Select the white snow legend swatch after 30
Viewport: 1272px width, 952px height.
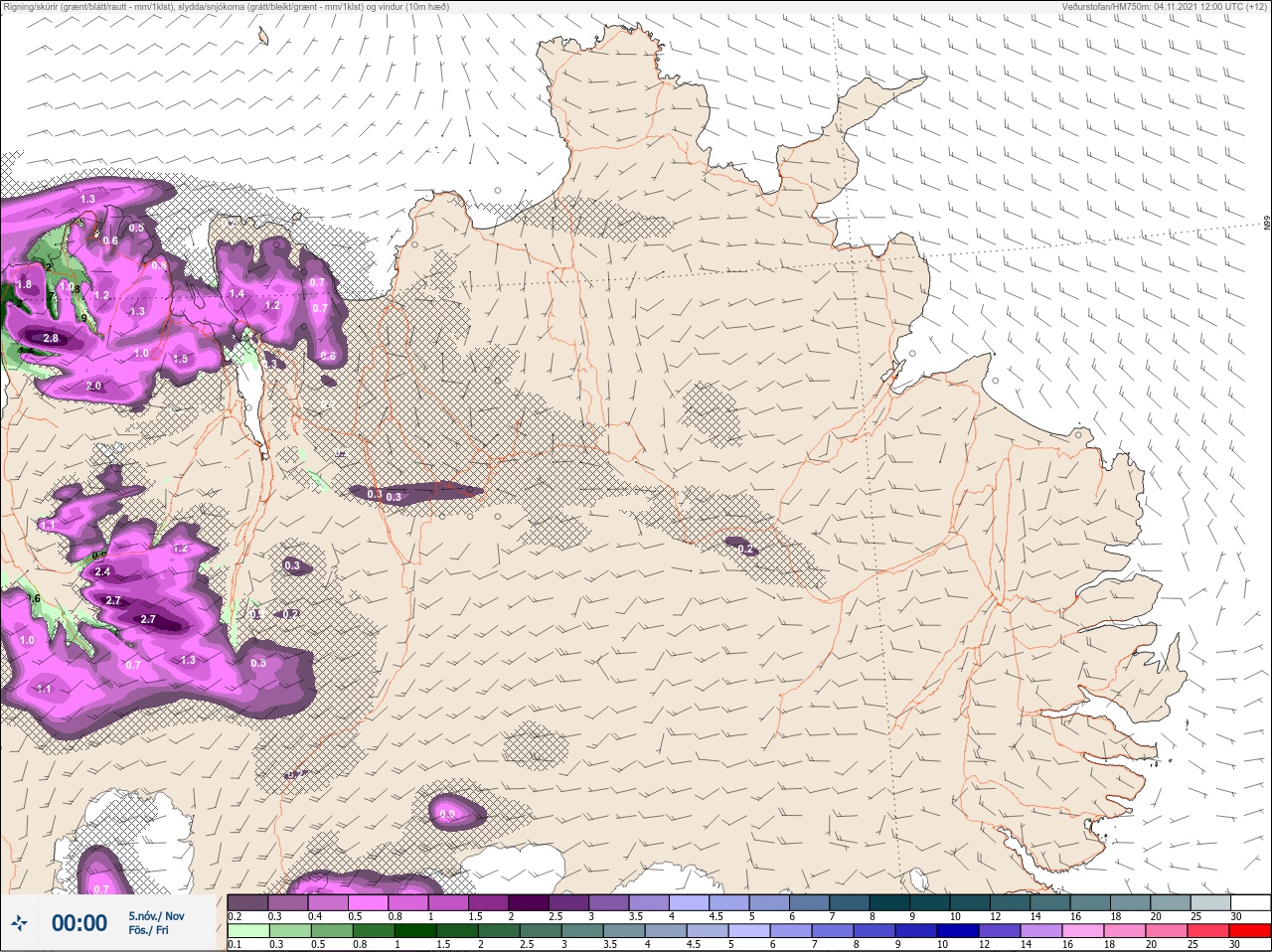point(1251,901)
